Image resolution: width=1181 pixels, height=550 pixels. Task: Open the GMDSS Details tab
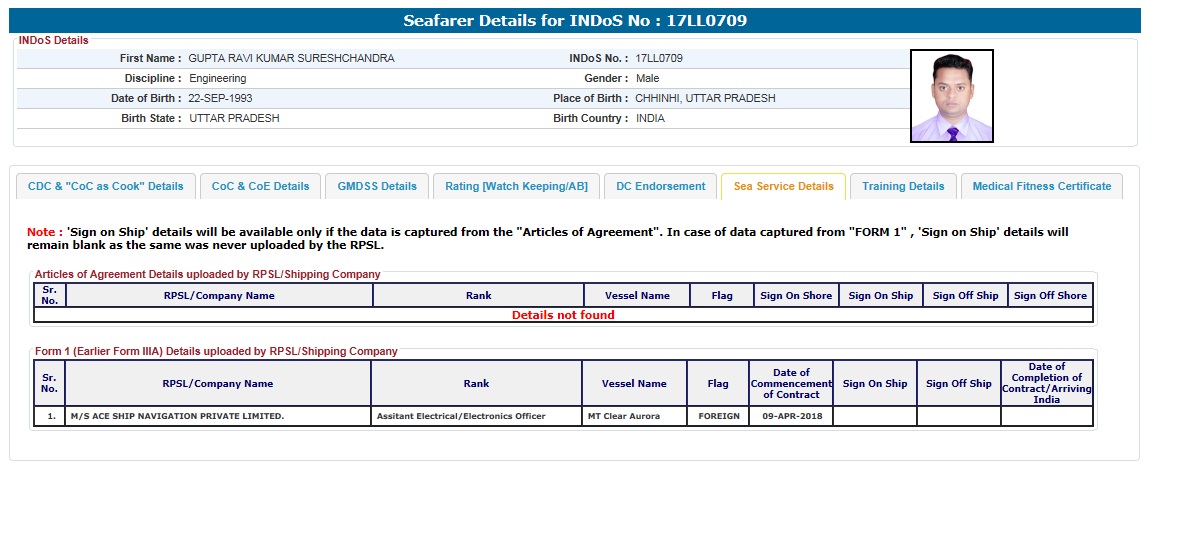[x=377, y=186]
